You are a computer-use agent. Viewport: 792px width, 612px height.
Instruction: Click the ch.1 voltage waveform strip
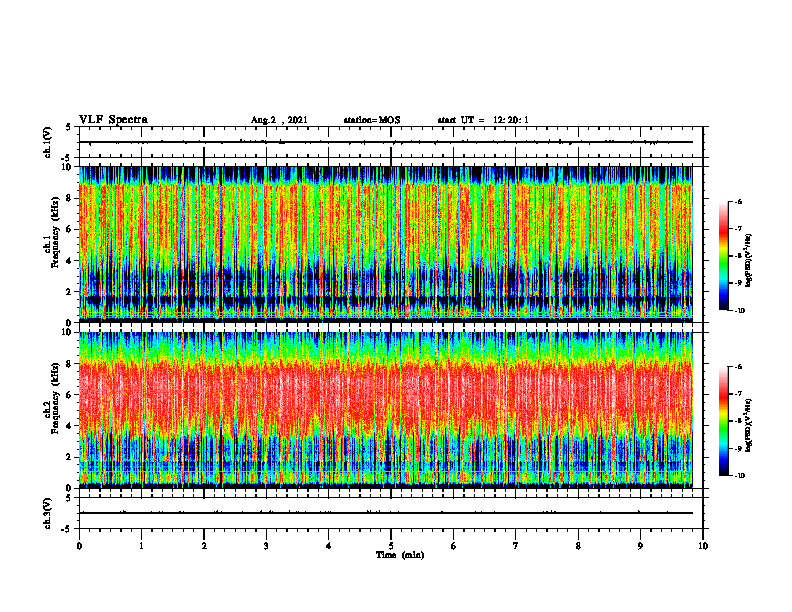point(391,142)
